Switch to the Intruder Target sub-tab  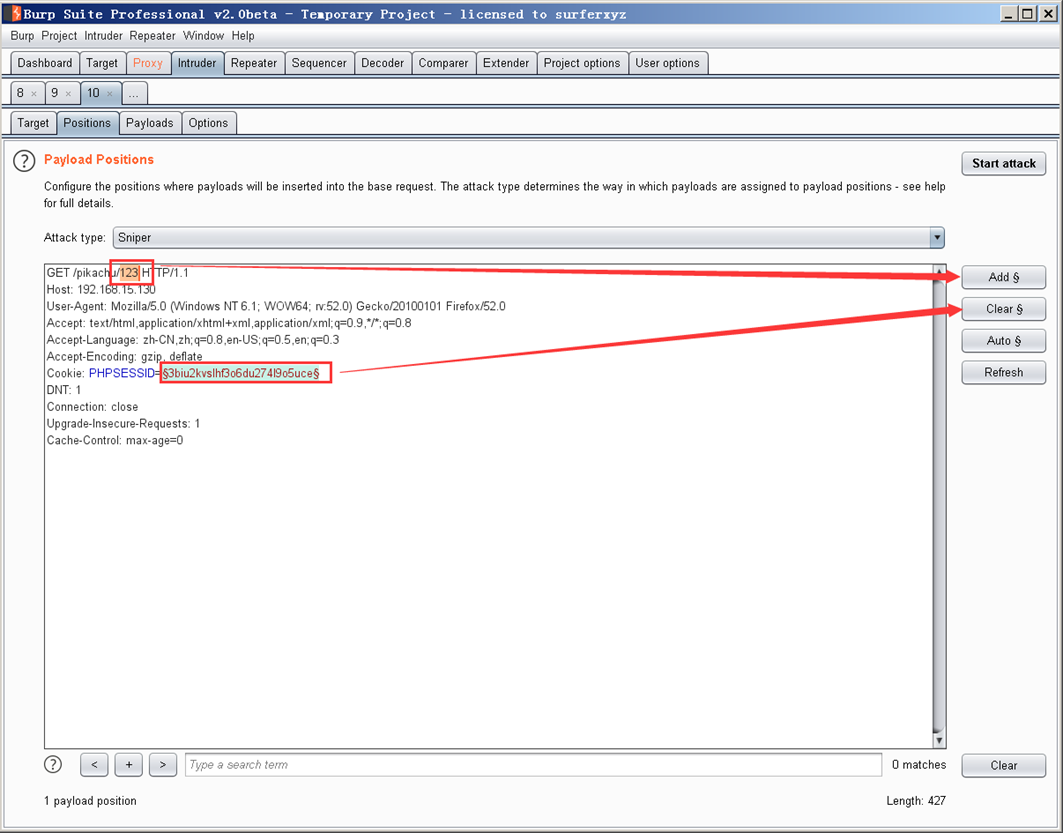click(33, 123)
